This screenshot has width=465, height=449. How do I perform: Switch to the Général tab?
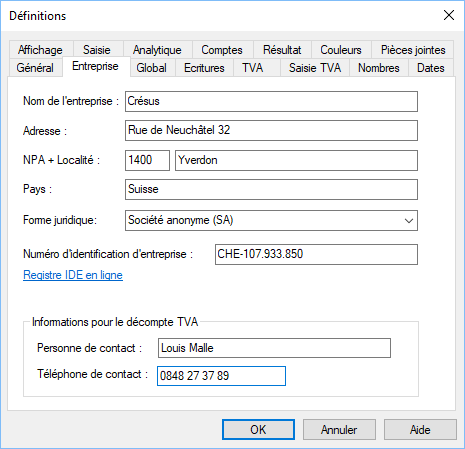click(35, 68)
